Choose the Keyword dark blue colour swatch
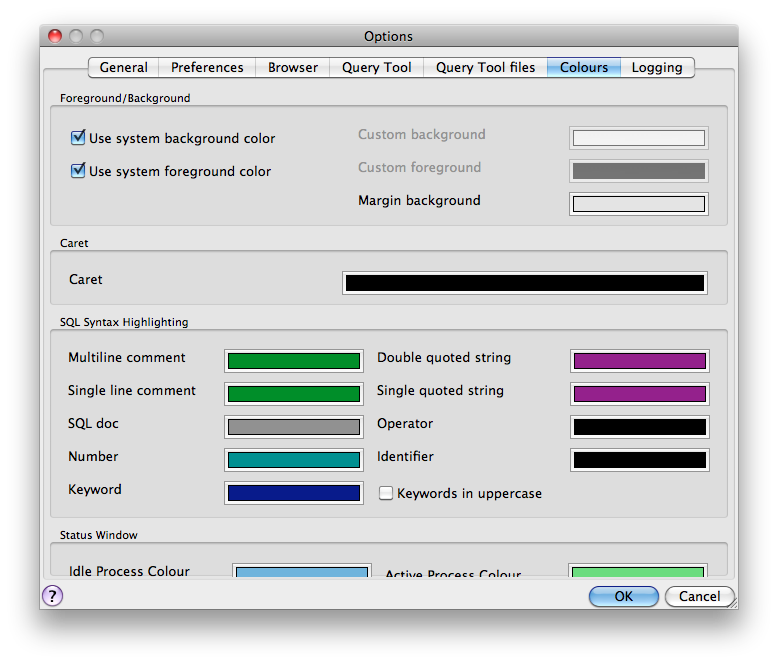Viewport: 778px width, 664px height. (294, 493)
